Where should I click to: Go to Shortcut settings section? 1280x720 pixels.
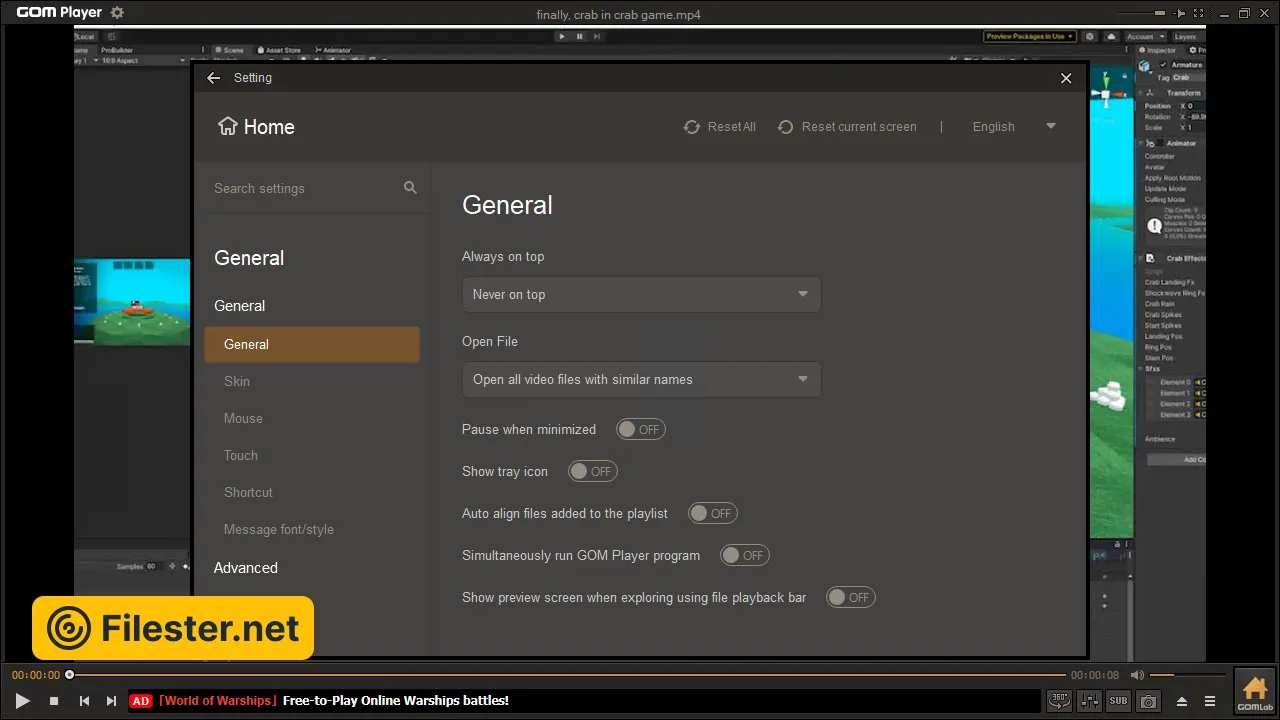[x=248, y=492]
